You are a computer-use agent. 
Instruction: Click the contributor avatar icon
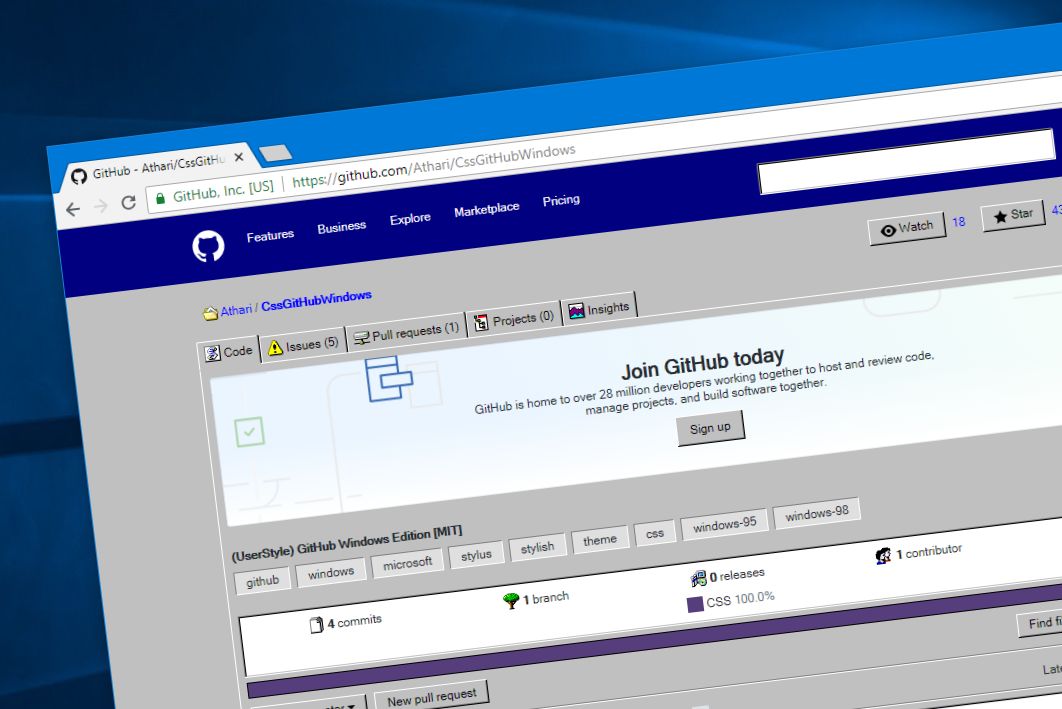pyautogui.click(x=883, y=556)
